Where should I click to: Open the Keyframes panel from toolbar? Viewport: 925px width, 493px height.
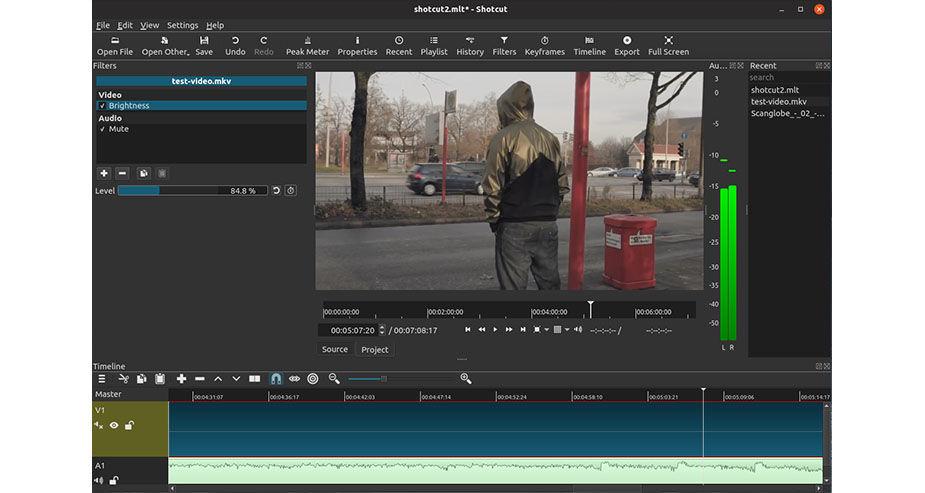[544, 45]
